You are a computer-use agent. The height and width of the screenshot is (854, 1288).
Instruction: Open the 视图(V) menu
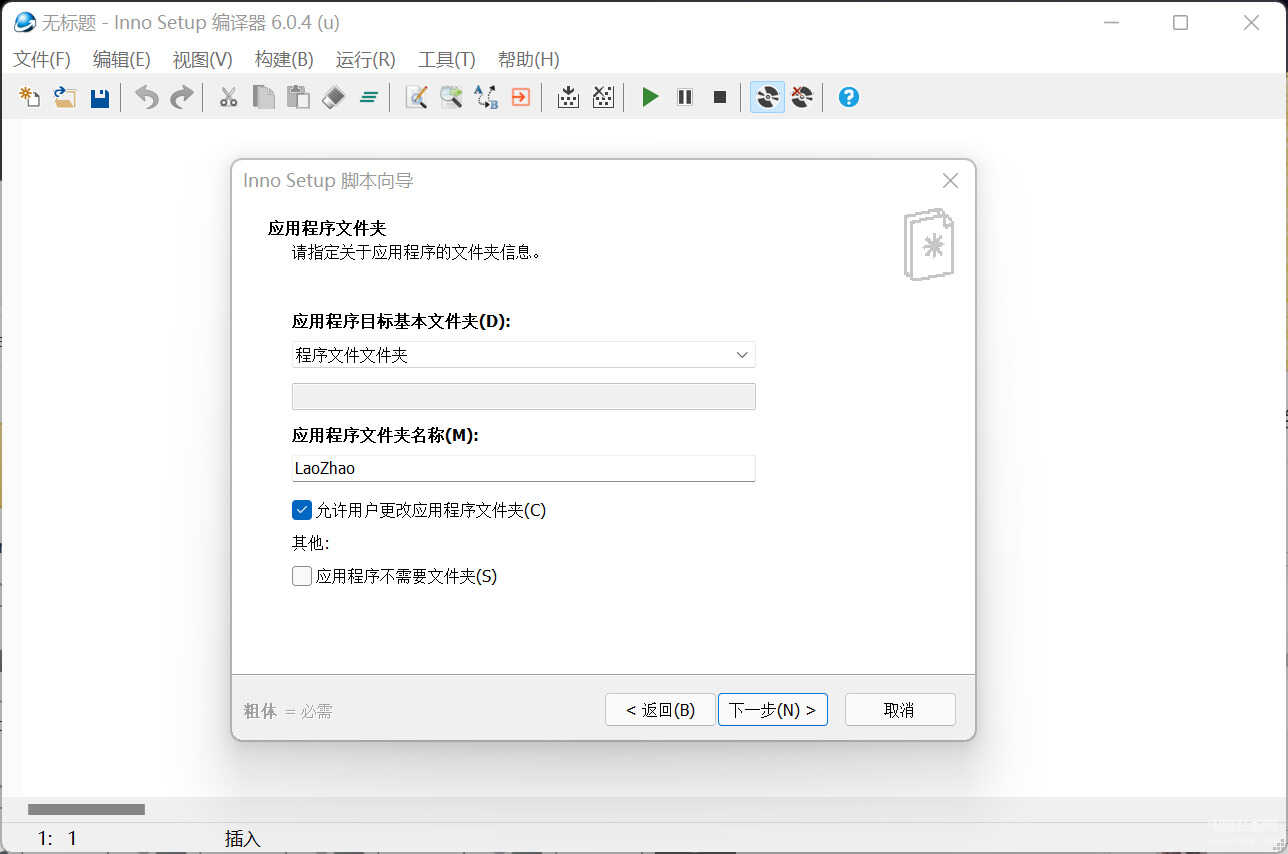pyautogui.click(x=202, y=60)
